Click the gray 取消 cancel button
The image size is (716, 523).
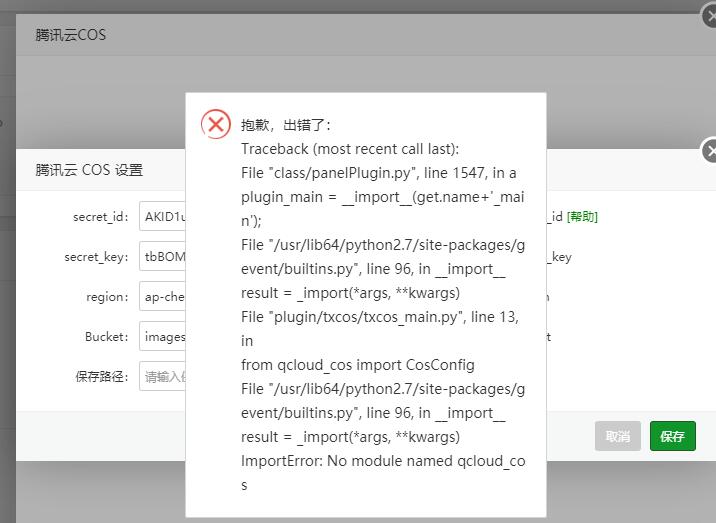[617, 436]
